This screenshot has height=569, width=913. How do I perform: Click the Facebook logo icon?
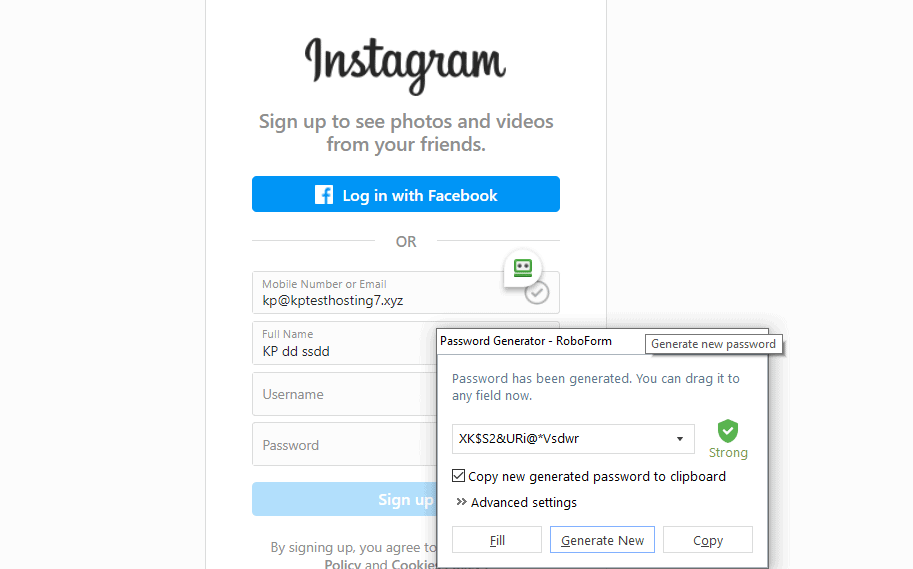pos(324,195)
